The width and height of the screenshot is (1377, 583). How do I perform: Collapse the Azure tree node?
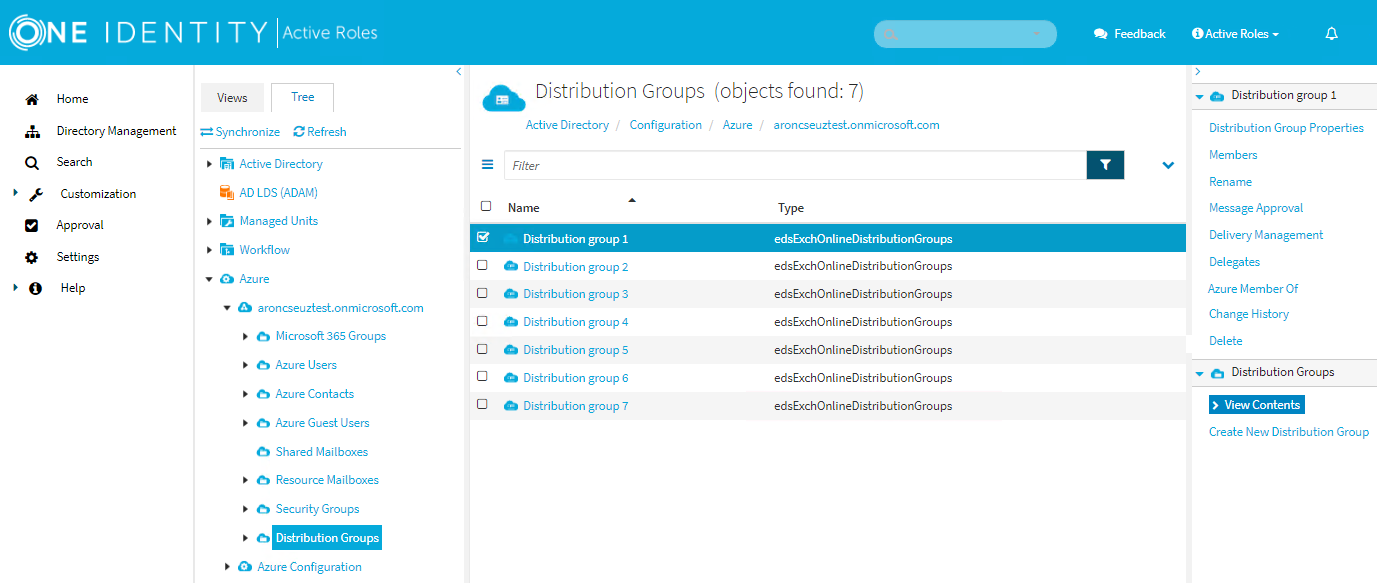point(209,279)
